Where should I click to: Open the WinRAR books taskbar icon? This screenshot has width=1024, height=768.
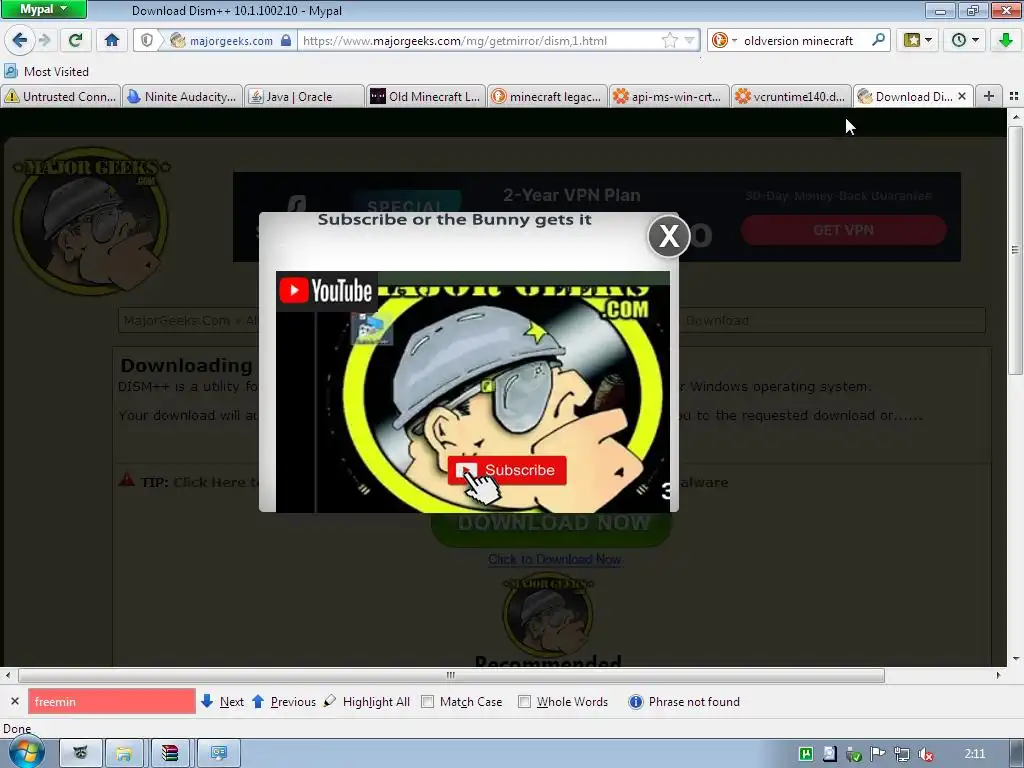tap(170, 754)
